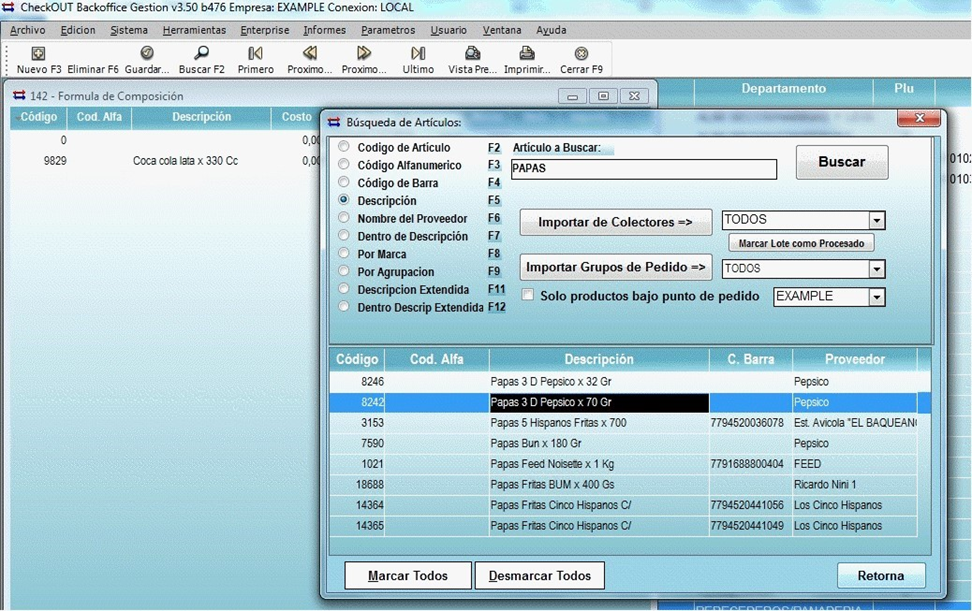This screenshot has width=972, height=611.
Task: Click the Búsqueda de Artículos title icon
Action: [x=334, y=122]
